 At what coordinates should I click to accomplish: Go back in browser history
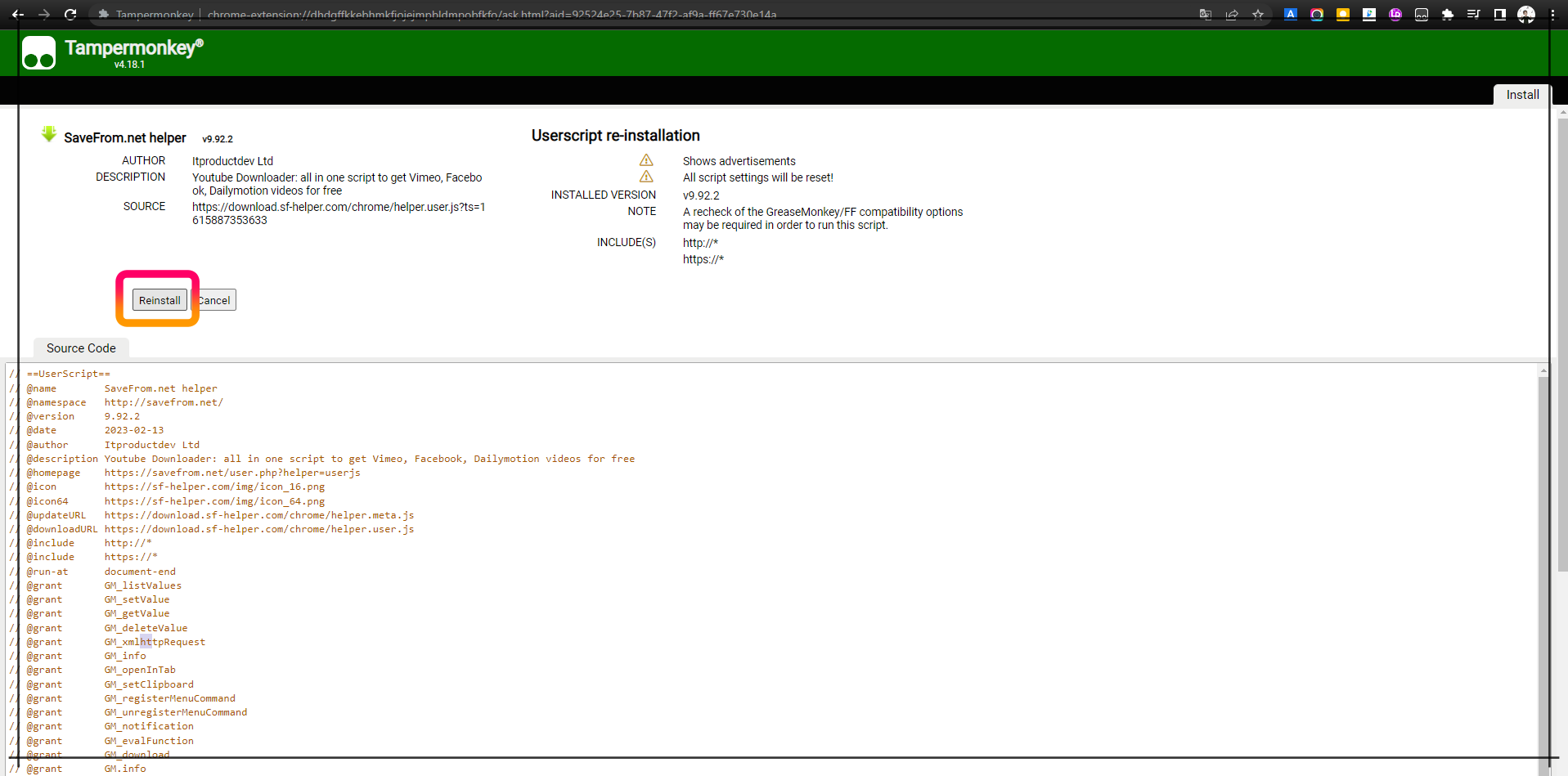tap(18, 14)
